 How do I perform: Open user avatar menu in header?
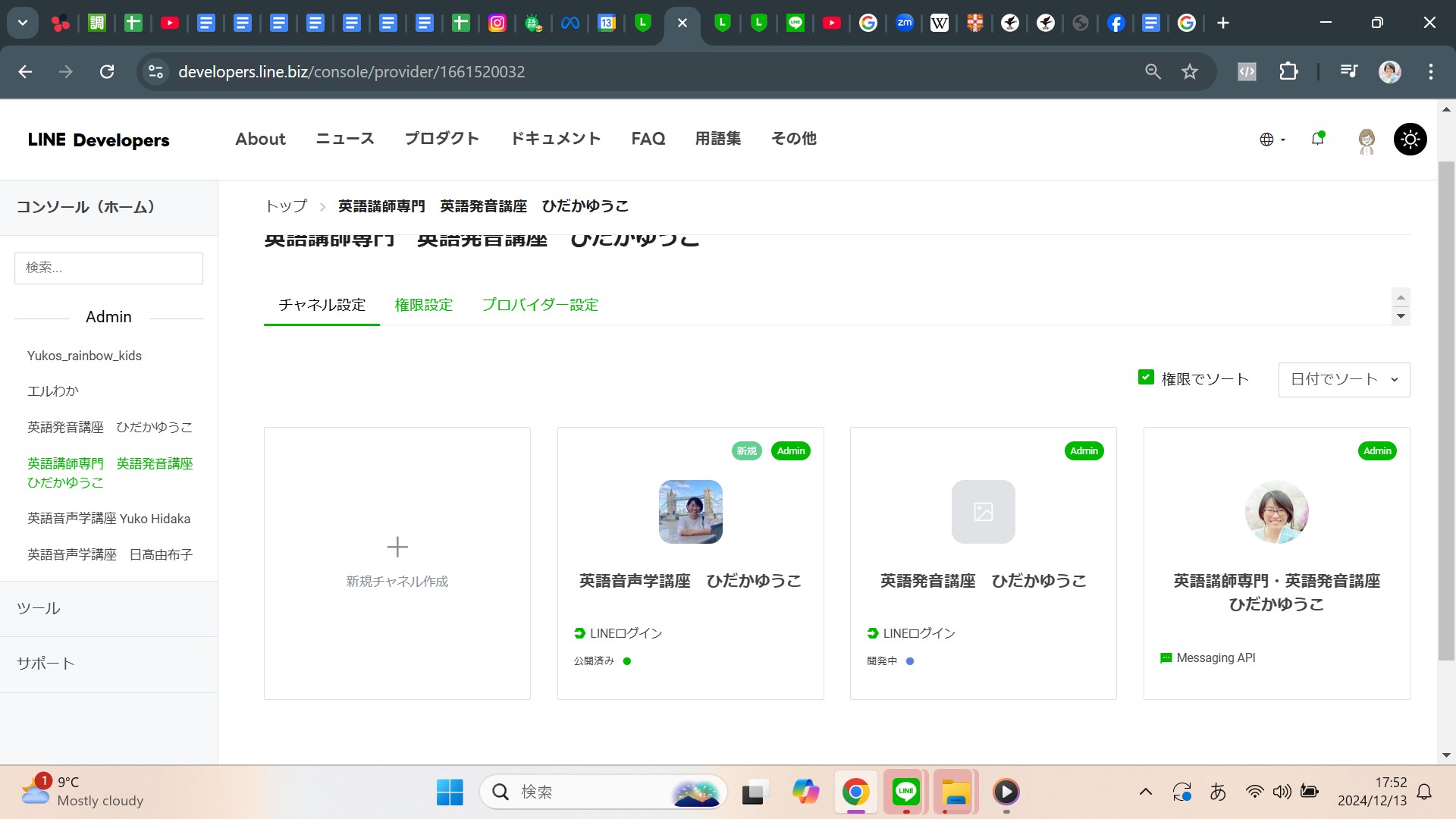pos(1367,141)
